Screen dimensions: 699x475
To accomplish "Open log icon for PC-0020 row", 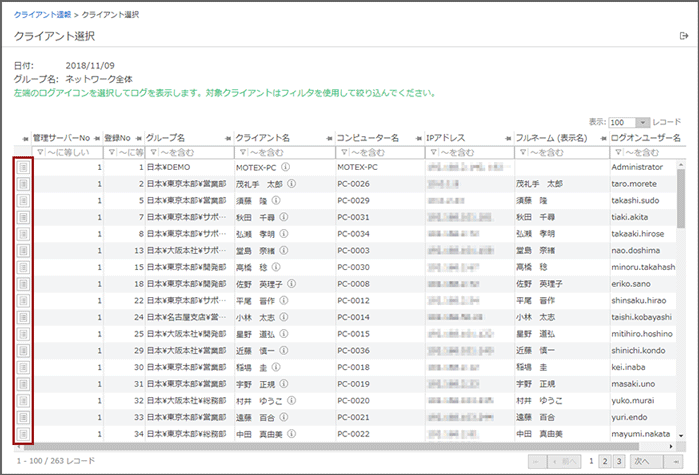I will 24,401.
